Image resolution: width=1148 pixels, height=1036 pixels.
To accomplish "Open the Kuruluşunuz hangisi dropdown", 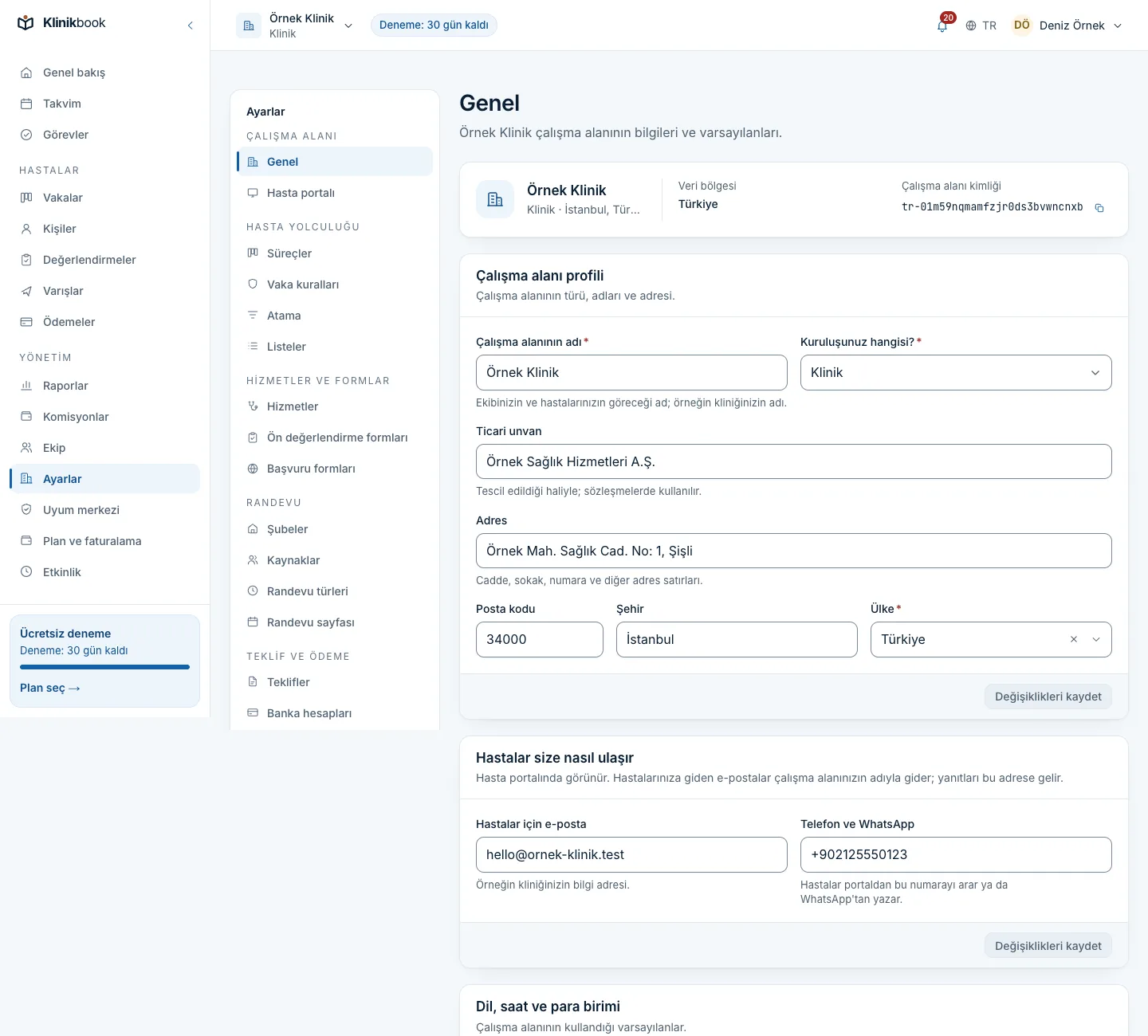I will click(956, 372).
